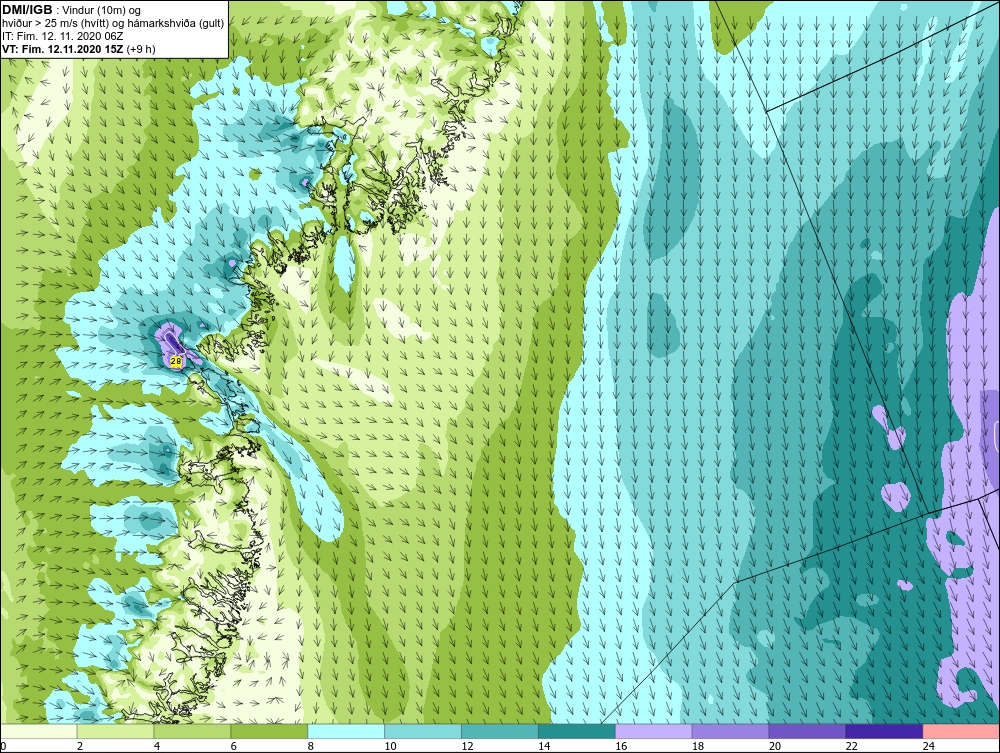
Task: Click the 0-2 m/s pale legend swatch
Action: [x=38, y=731]
